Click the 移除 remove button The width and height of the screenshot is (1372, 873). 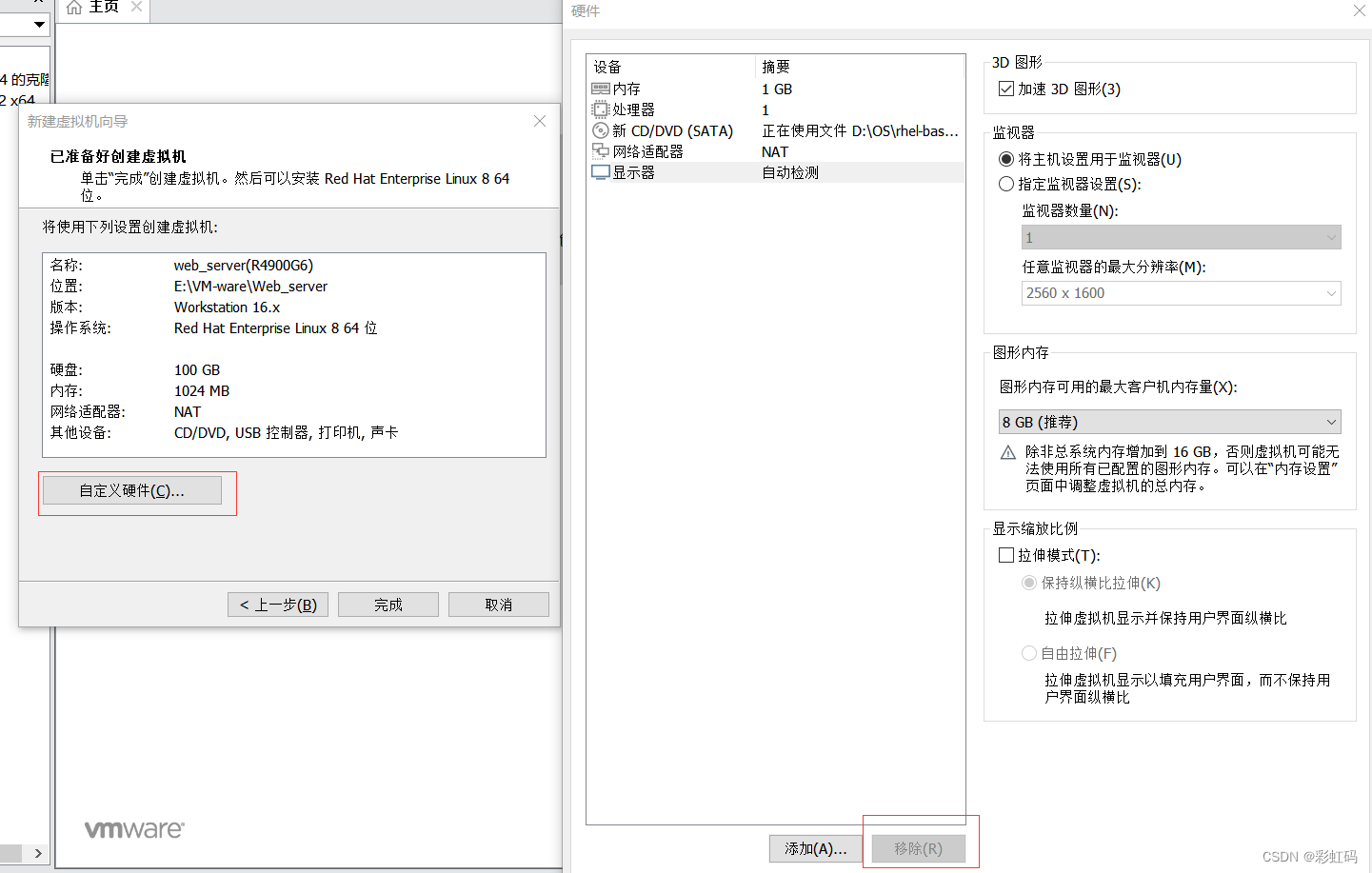[919, 848]
